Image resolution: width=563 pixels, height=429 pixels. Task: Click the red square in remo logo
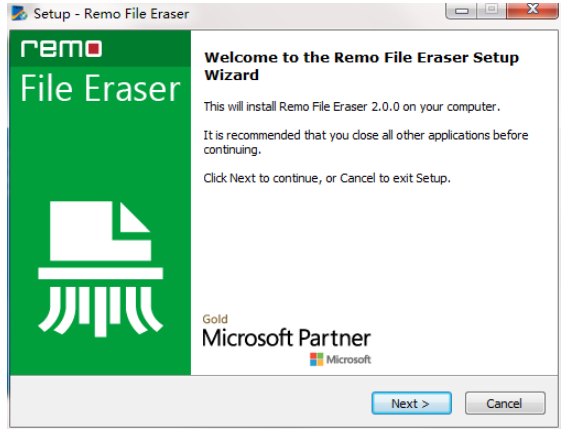[94, 49]
